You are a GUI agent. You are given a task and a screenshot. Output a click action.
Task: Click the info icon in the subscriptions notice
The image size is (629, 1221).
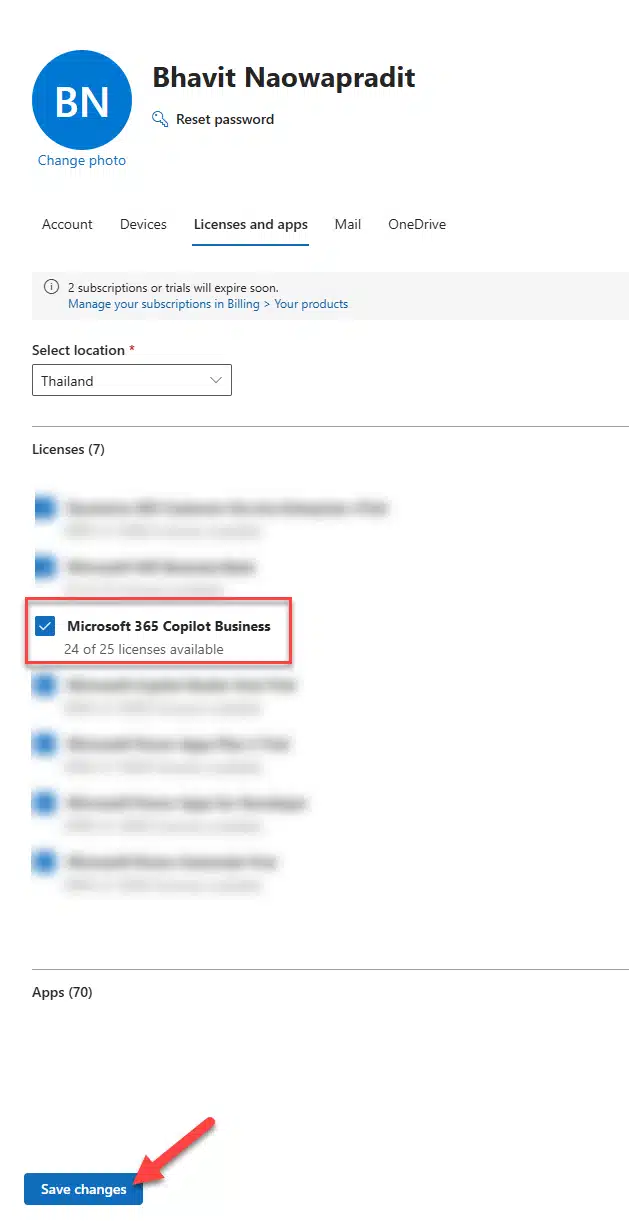(x=52, y=287)
